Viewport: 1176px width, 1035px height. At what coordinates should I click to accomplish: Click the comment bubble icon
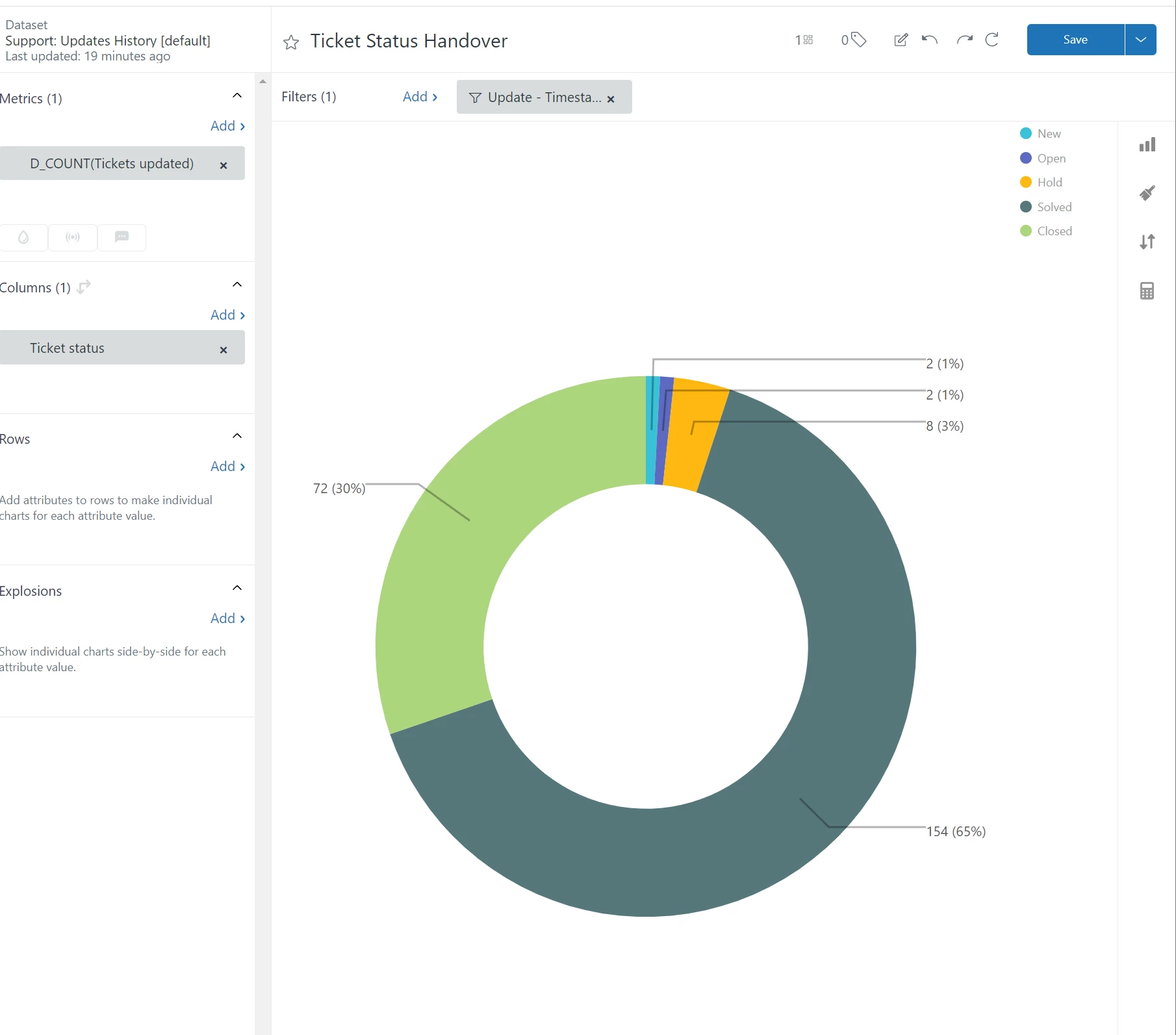(121, 237)
